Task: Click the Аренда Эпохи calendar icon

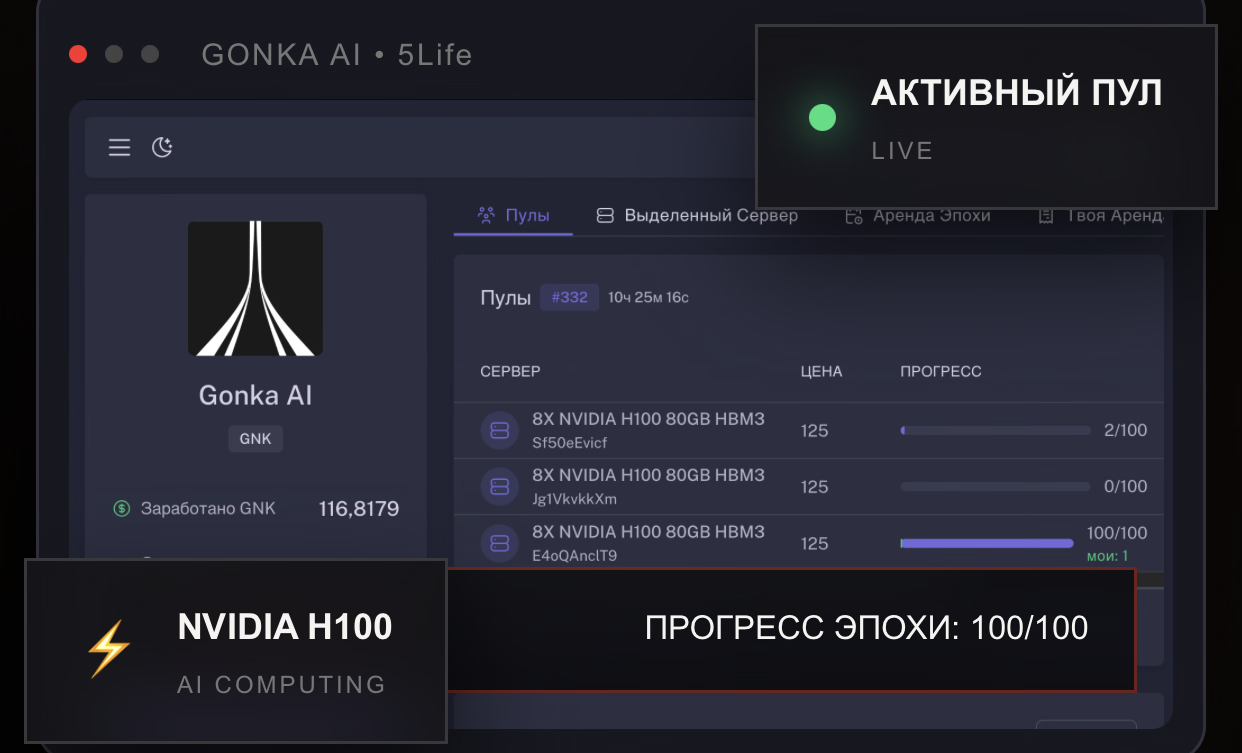Action: pos(854,216)
